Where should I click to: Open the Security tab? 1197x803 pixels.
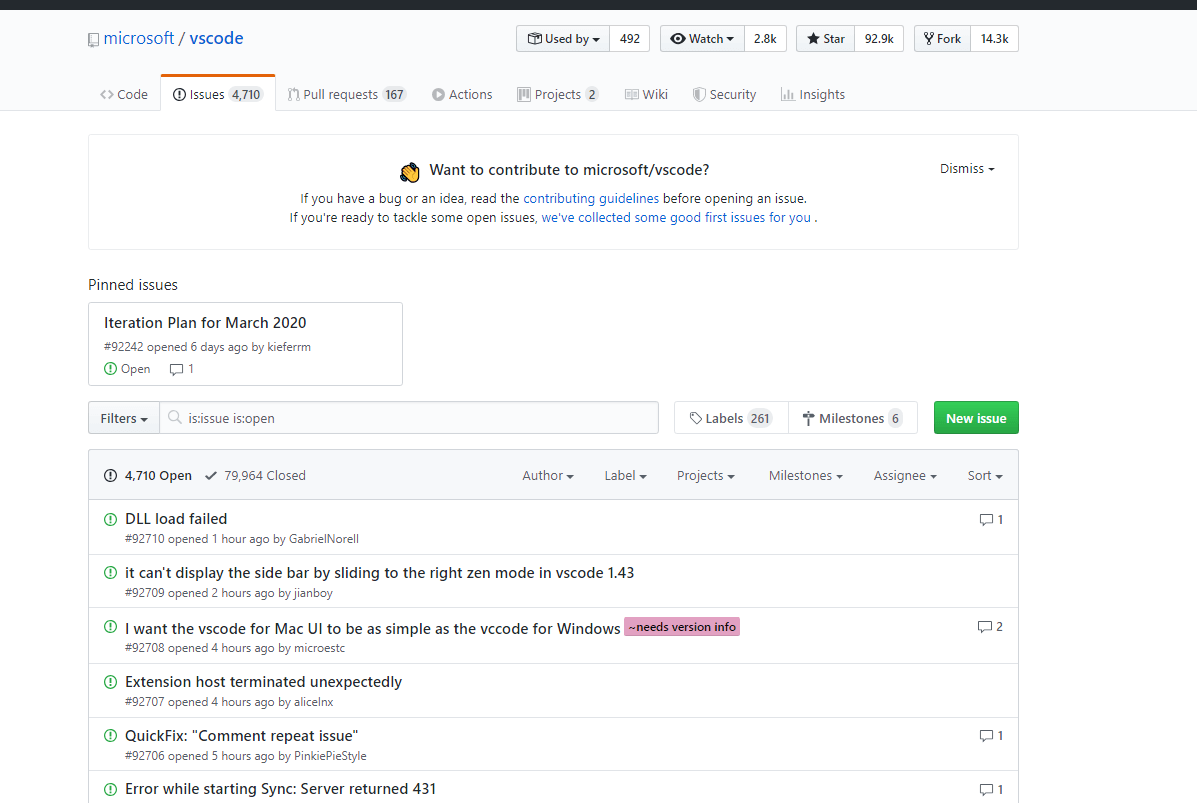724,95
